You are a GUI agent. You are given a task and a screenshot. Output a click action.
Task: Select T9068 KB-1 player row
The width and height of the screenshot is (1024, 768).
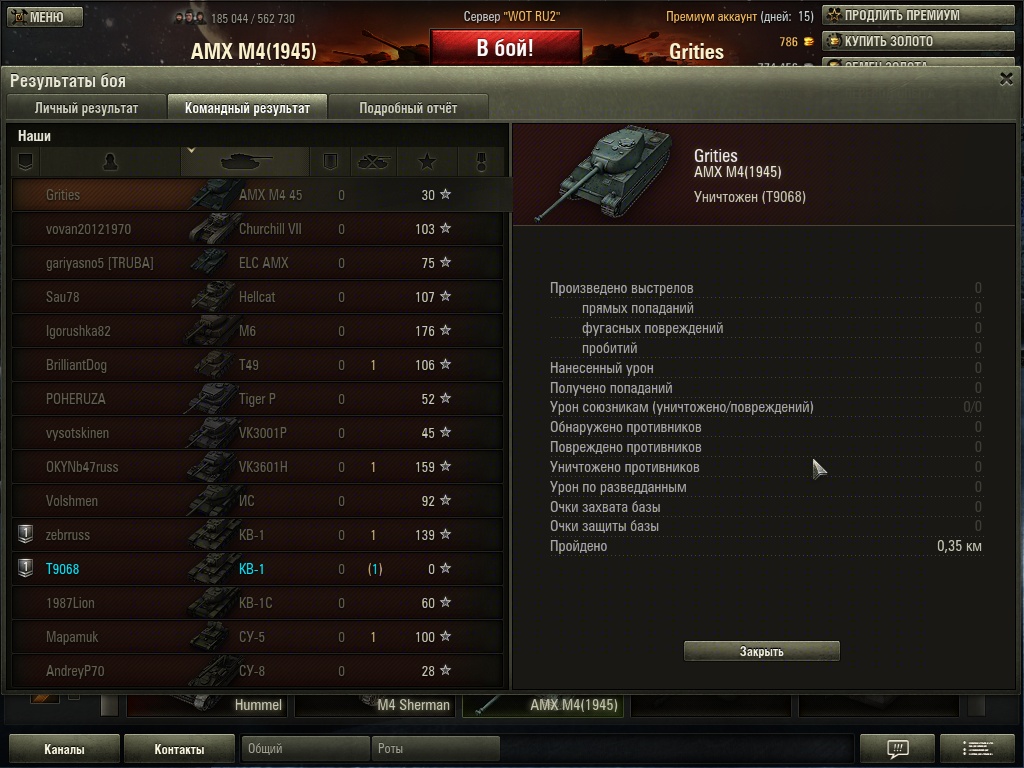click(x=257, y=569)
